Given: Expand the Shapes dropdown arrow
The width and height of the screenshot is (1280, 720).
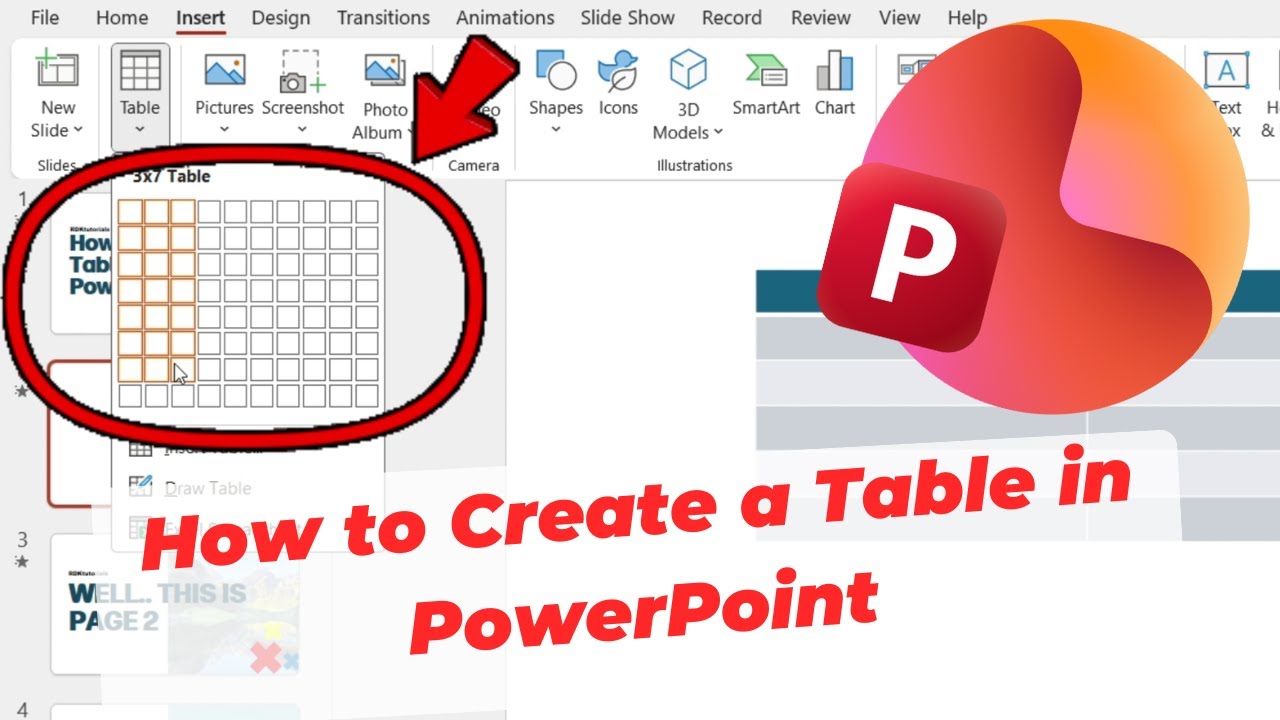Looking at the screenshot, I should 556,129.
